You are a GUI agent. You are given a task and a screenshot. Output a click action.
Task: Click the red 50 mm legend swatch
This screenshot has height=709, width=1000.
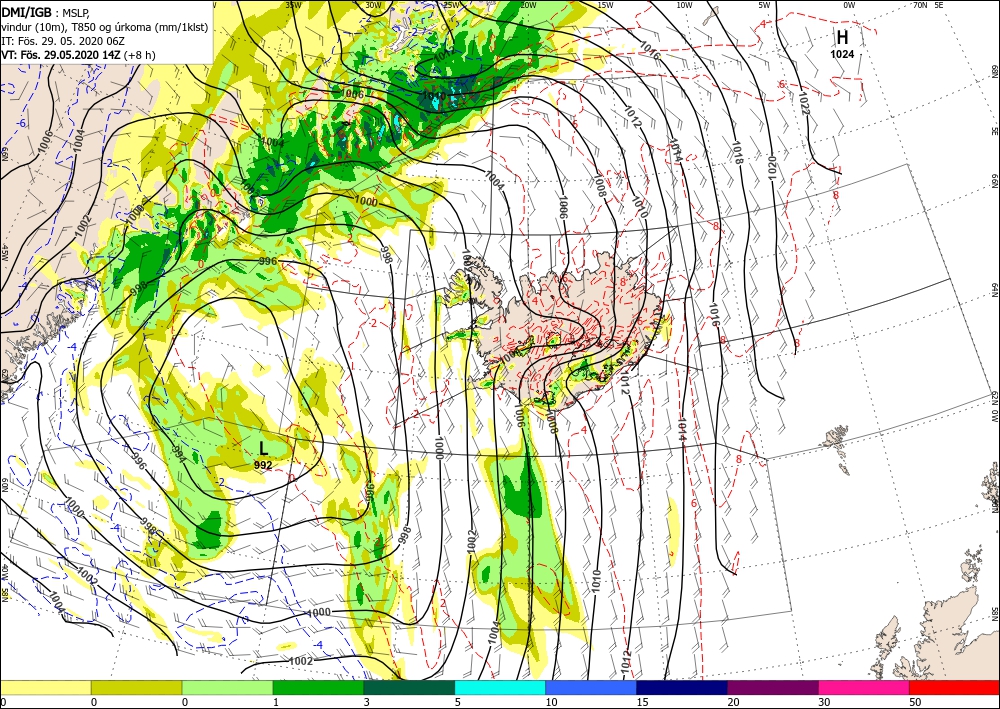point(954,687)
